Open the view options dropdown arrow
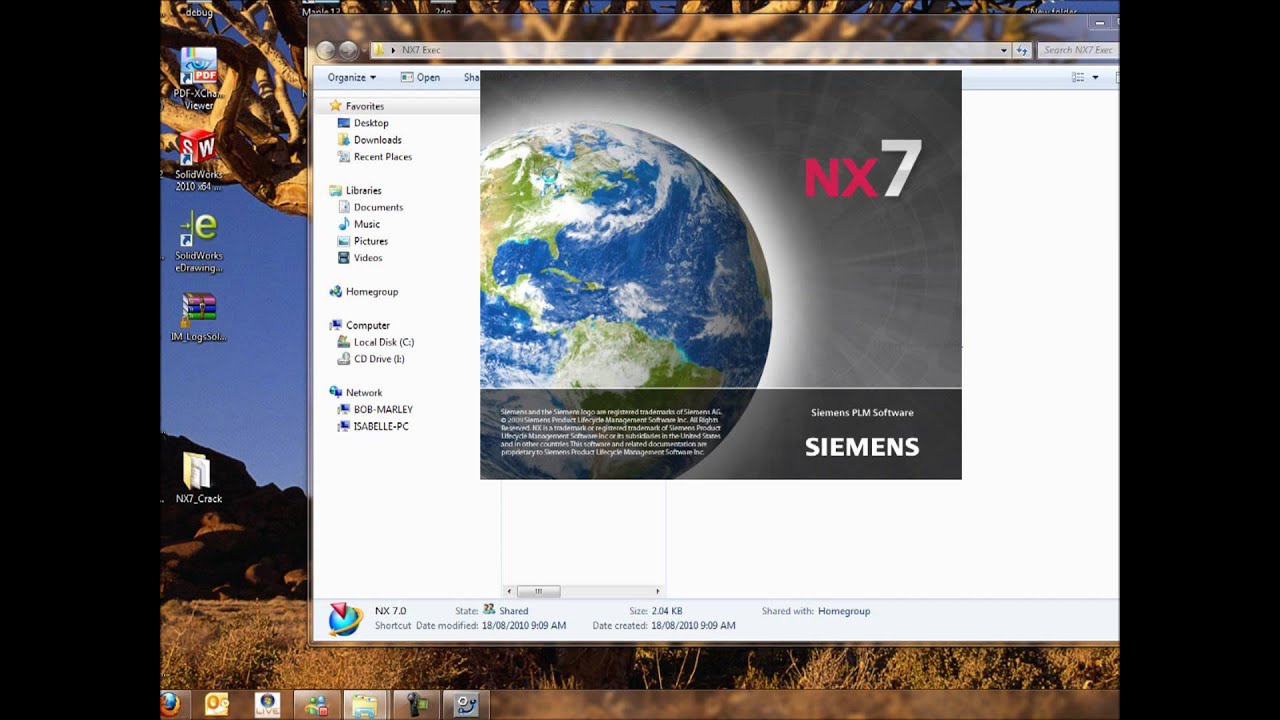Image resolution: width=1280 pixels, height=720 pixels. 1095,77
